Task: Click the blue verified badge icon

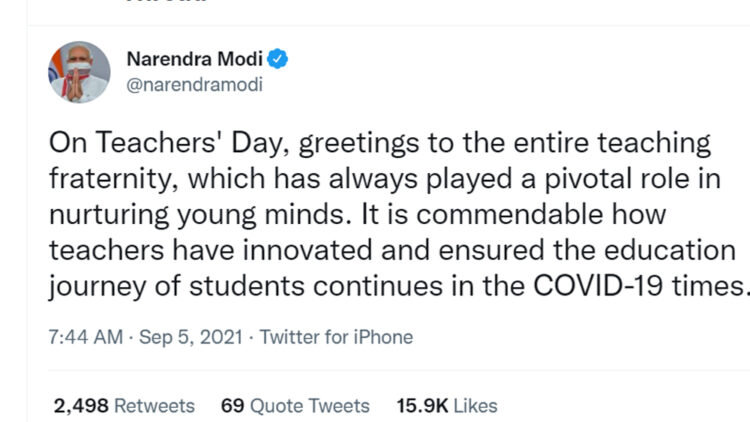Action: [277, 59]
